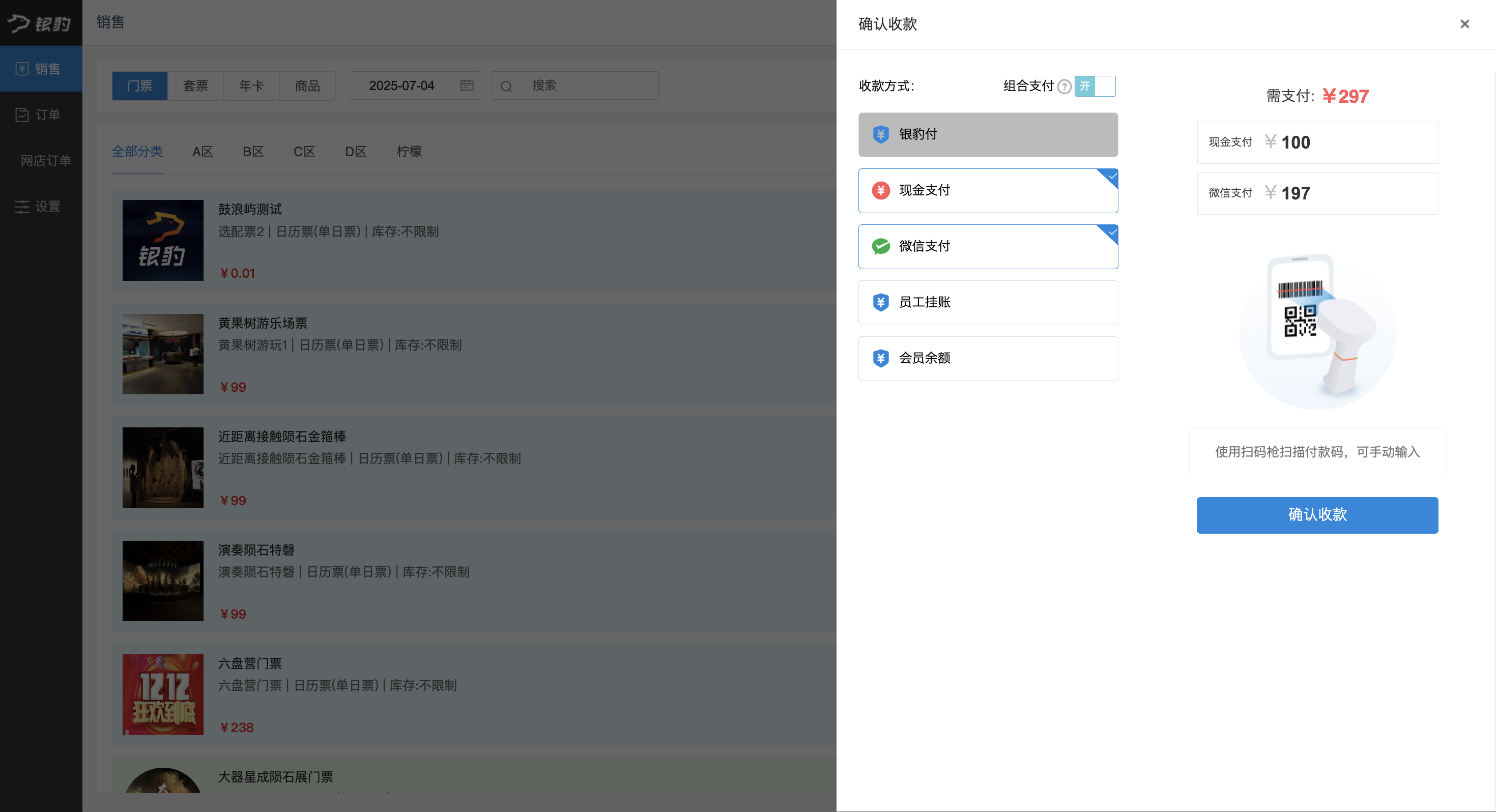The height and width of the screenshot is (812, 1496).
Task: Select 员工挂账 payment method
Action: click(988, 303)
